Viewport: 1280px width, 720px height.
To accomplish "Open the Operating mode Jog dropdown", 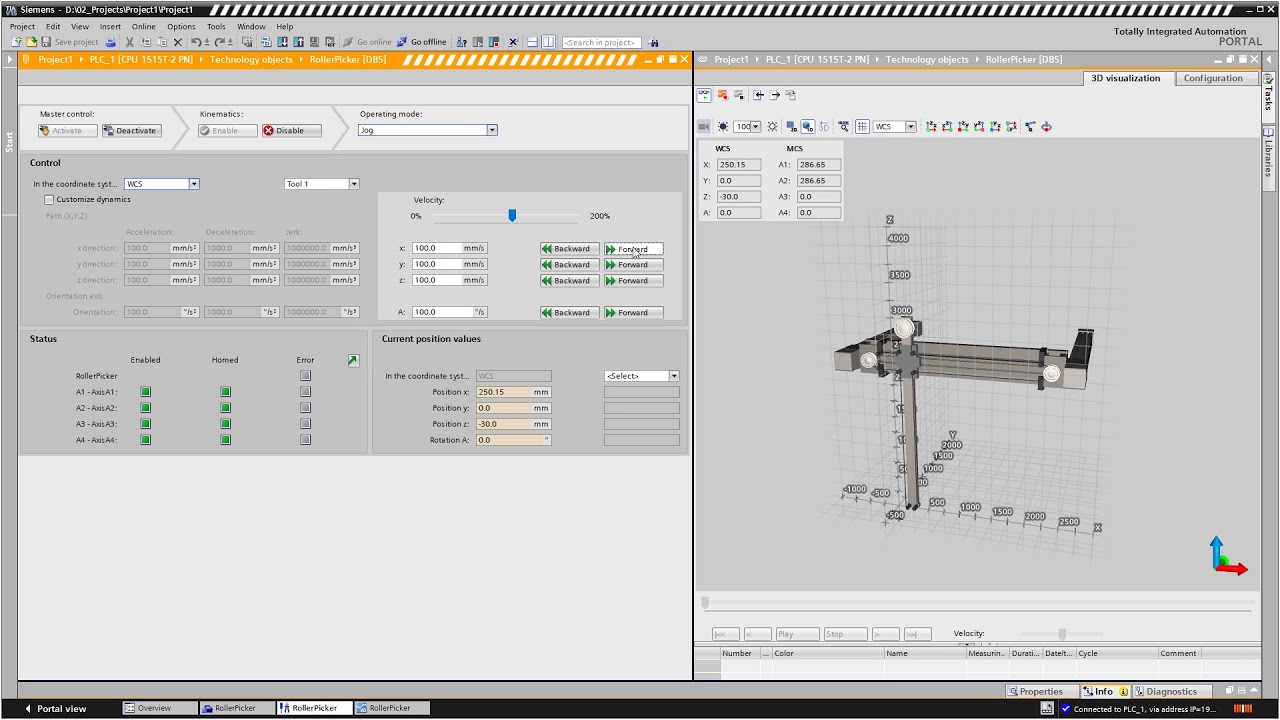I will 492,130.
